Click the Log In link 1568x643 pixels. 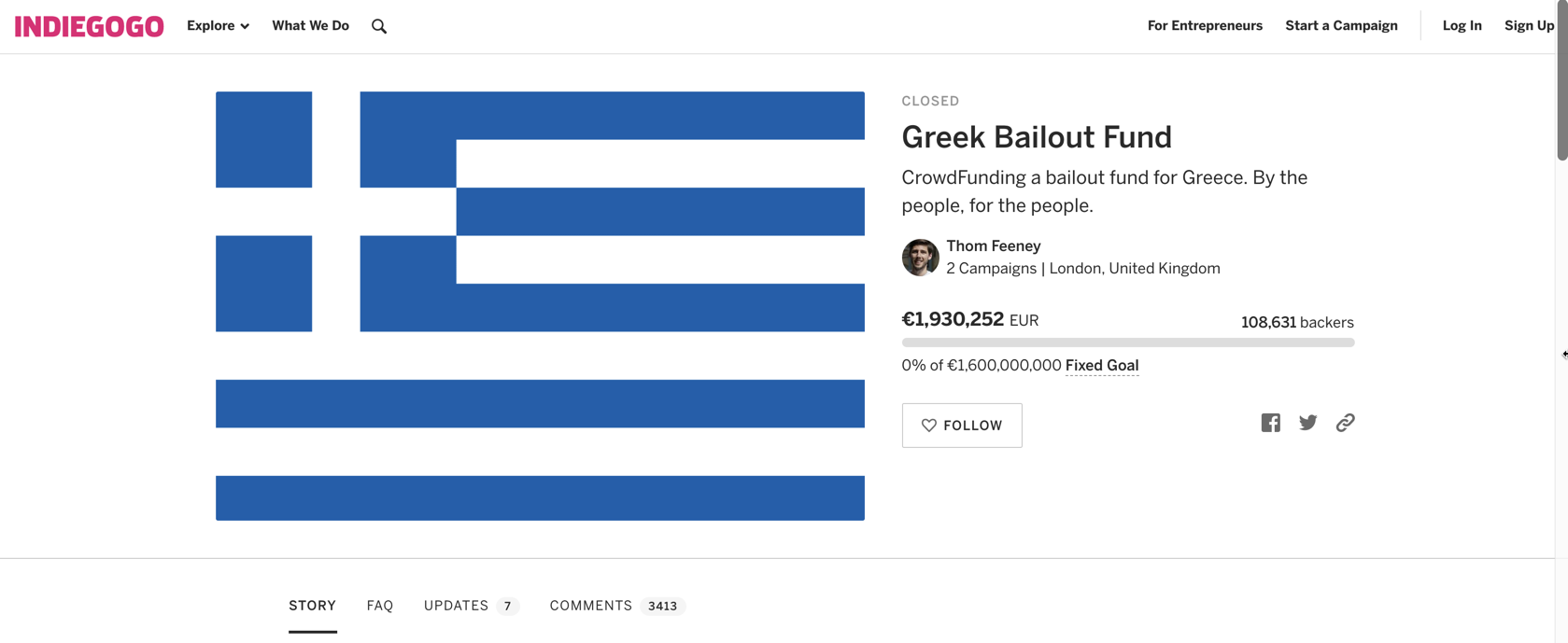tap(1462, 26)
